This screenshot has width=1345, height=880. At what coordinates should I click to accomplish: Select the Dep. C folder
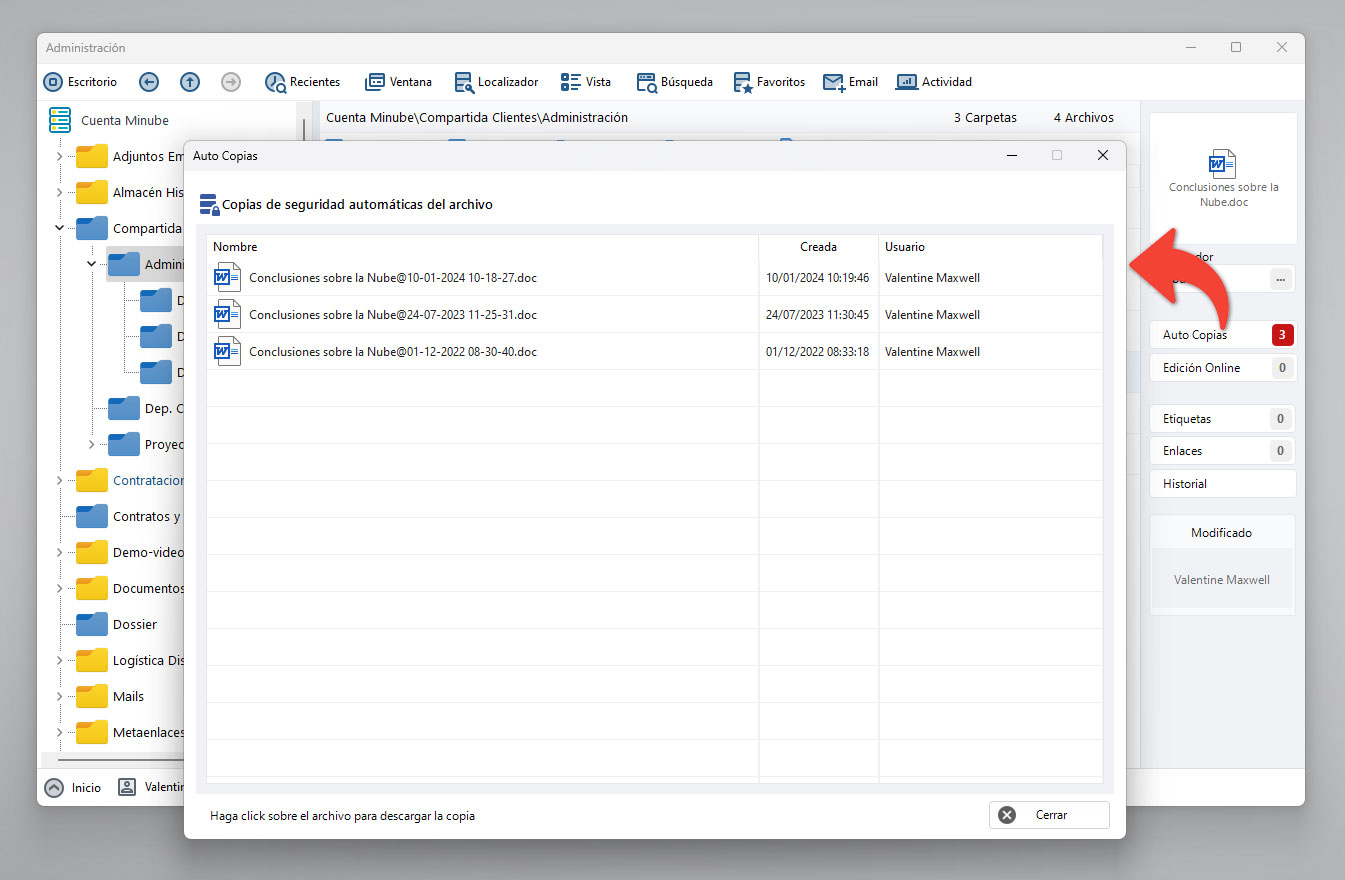coord(146,408)
